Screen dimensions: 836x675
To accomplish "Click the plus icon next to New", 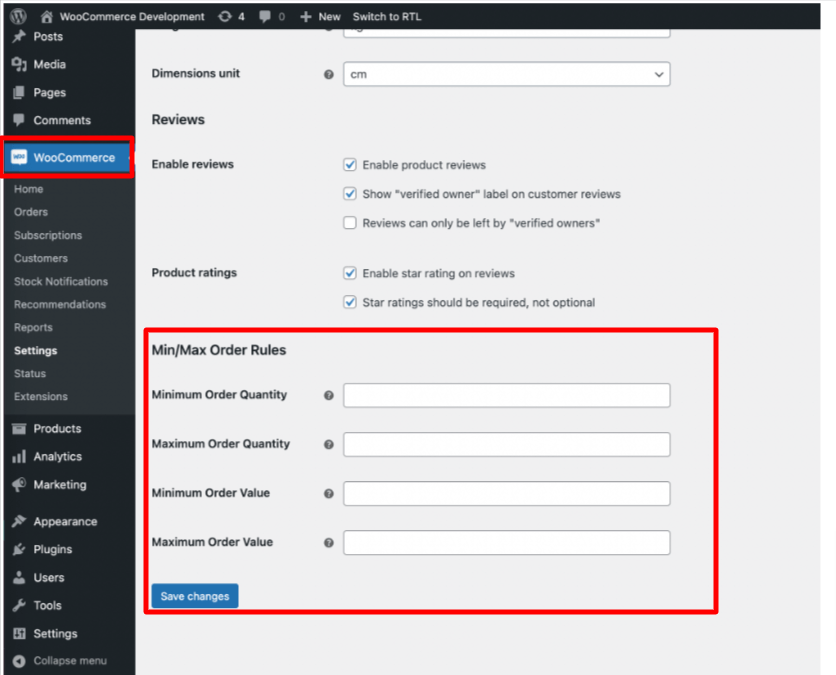I will [306, 17].
